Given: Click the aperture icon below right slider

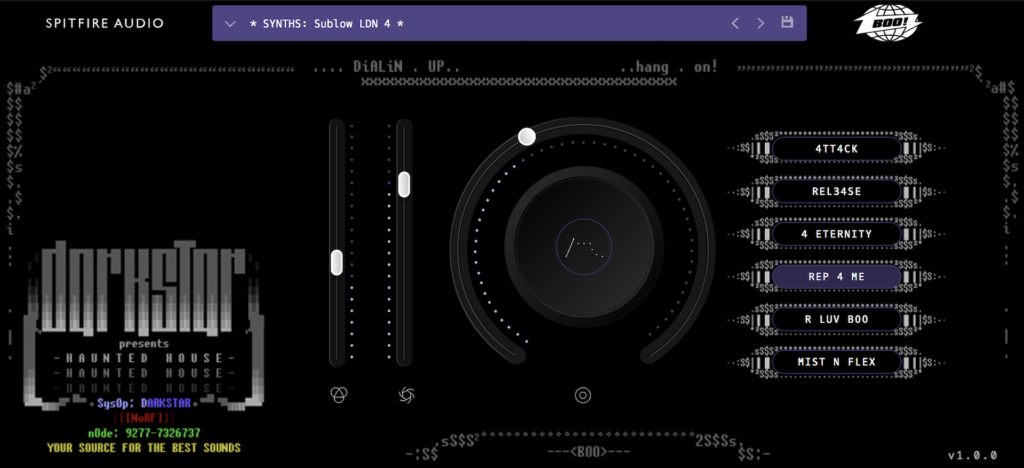Looking at the screenshot, I should [405, 395].
